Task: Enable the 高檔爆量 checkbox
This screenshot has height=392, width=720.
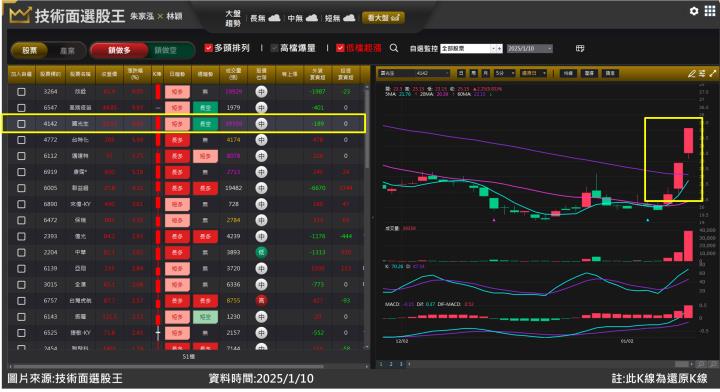Action: tap(274, 48)
